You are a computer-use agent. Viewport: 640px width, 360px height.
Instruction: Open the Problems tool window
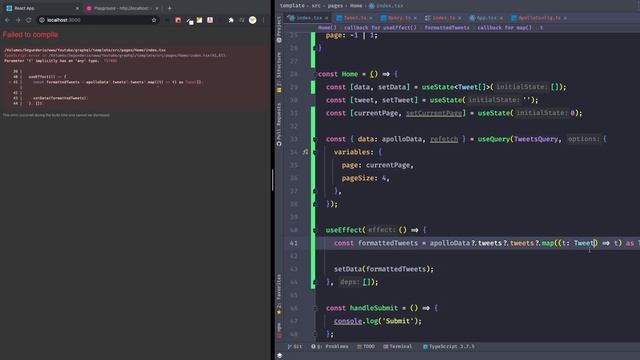[330, 347]
